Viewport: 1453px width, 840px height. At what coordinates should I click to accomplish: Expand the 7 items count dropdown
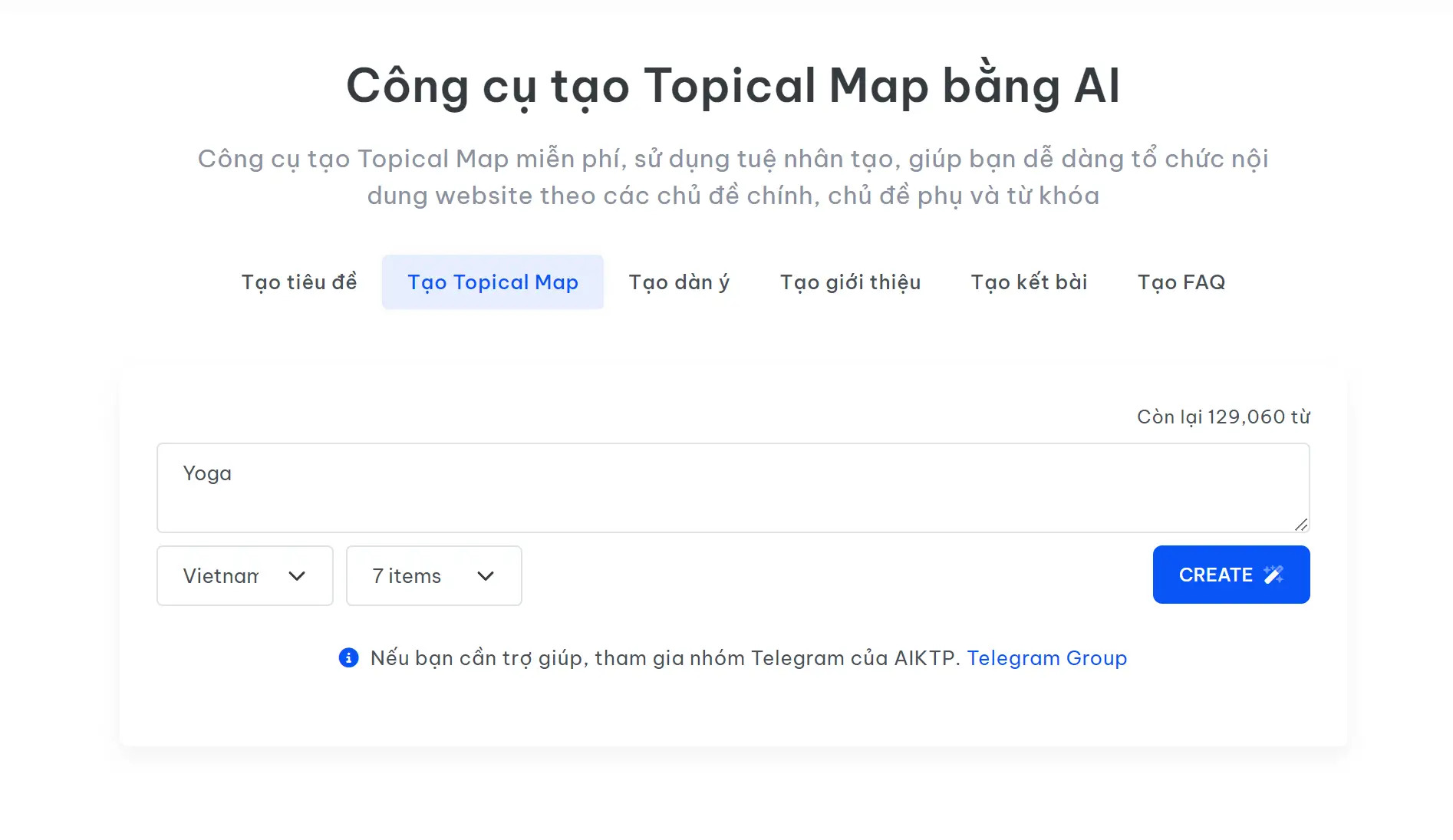pos(434,576)
